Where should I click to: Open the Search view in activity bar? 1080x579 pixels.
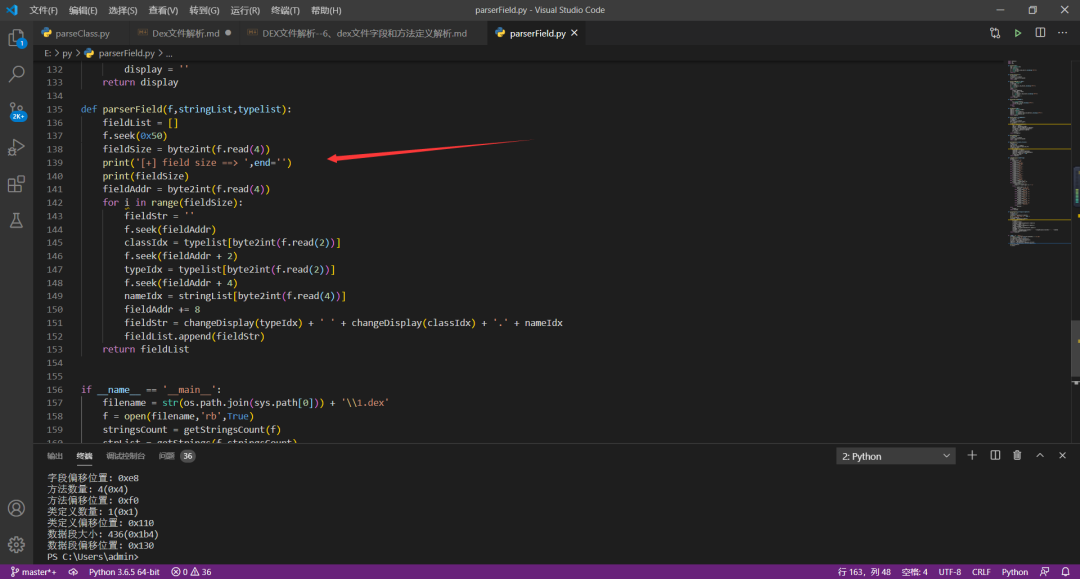[x=16, y=74]
